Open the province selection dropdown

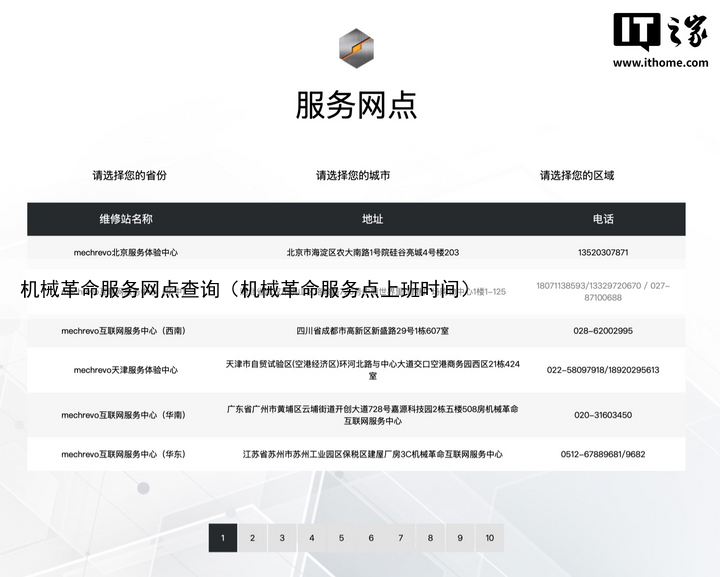tap(130, 175)
